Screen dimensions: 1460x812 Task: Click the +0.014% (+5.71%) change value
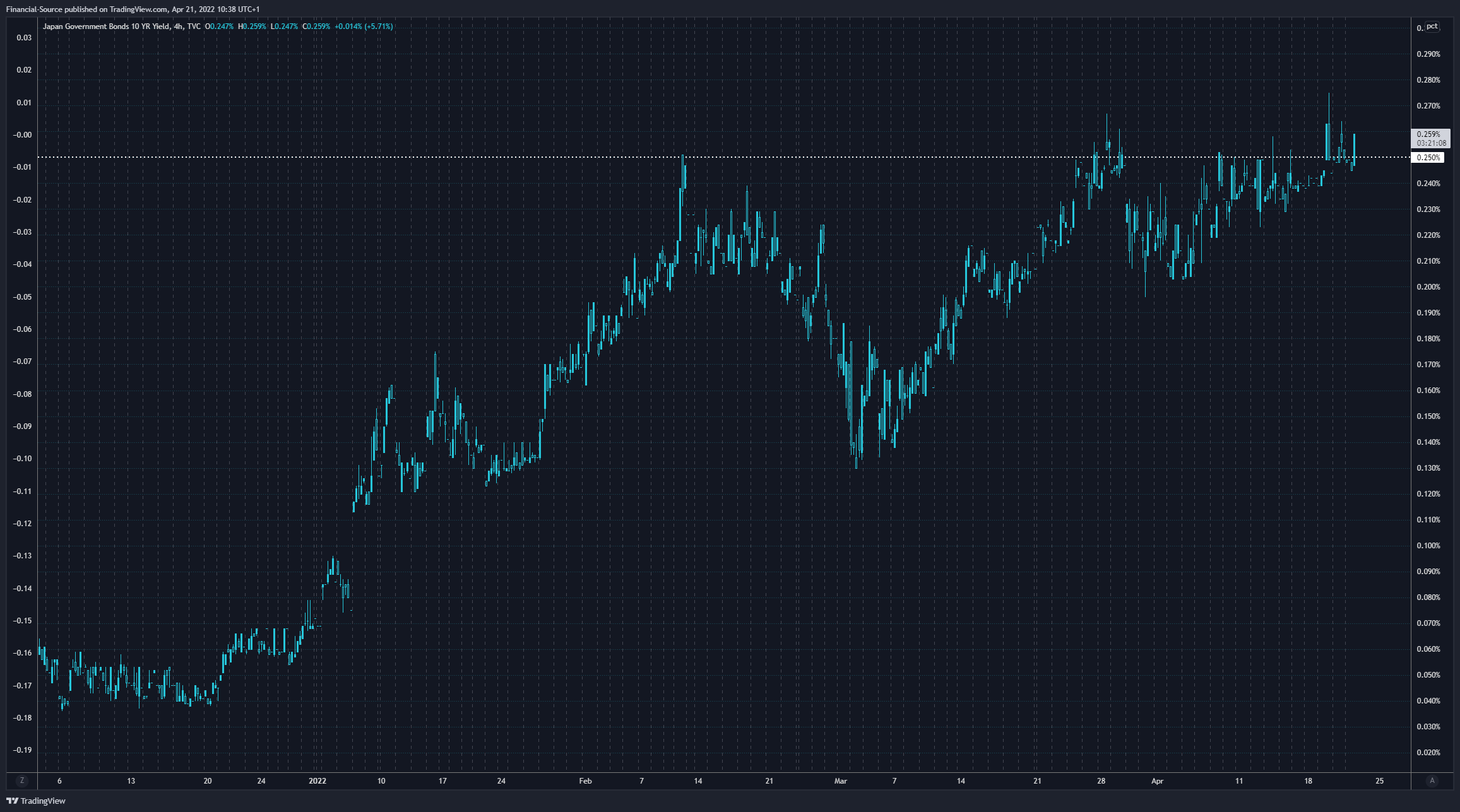(x=364, y=26)
